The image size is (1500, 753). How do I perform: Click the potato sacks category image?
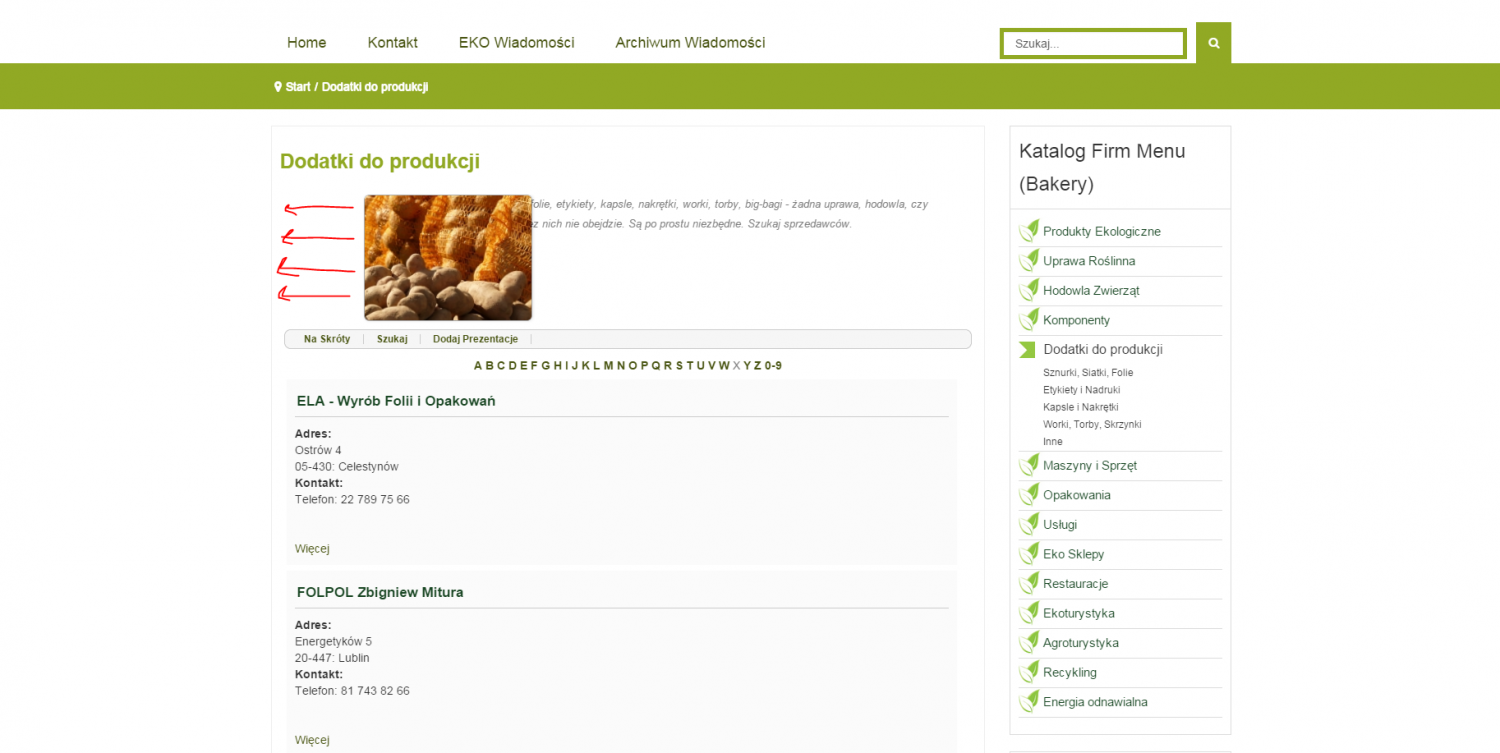click(448, 258)
